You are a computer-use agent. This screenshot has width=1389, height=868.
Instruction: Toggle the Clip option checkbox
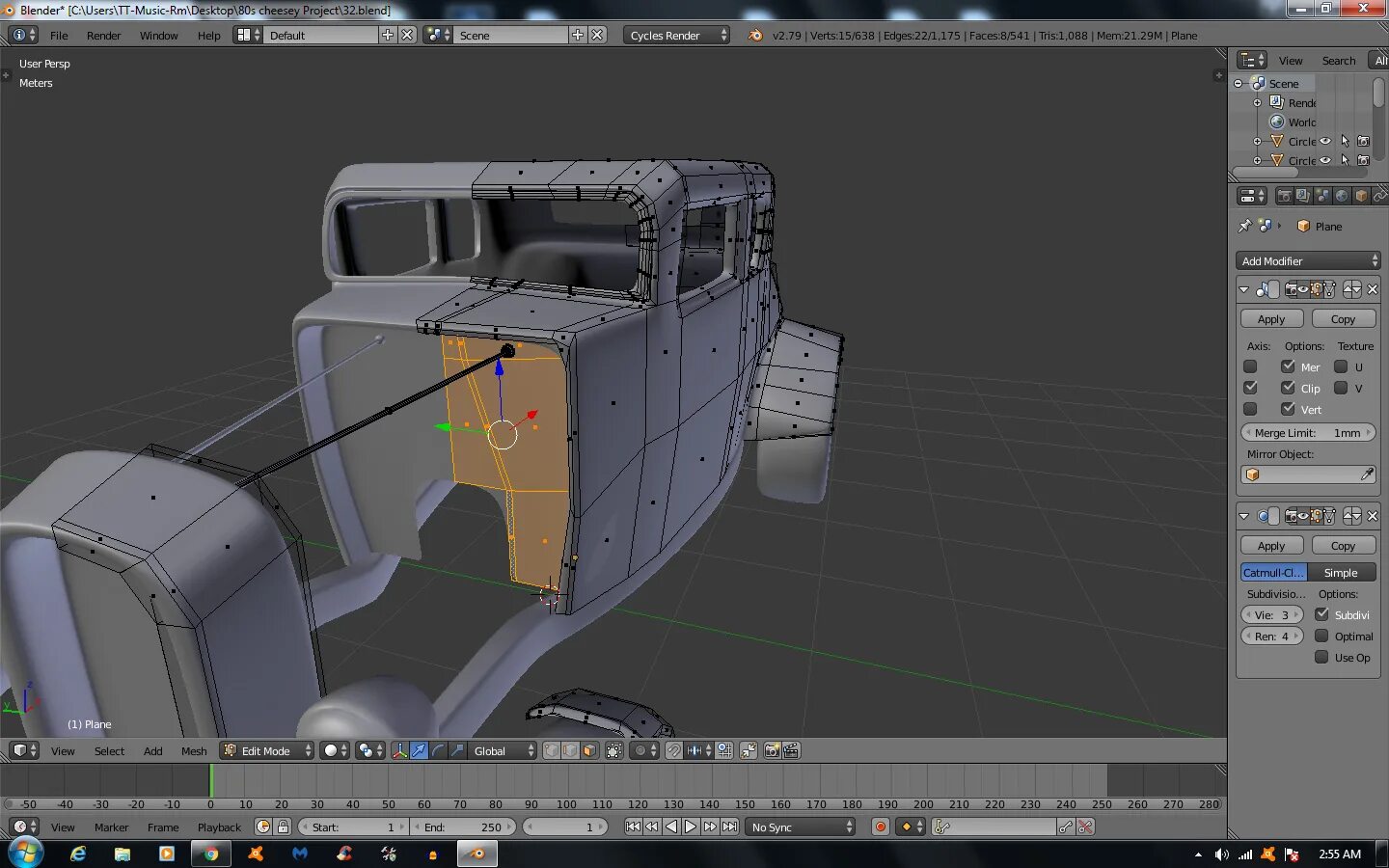[1288, 388]
